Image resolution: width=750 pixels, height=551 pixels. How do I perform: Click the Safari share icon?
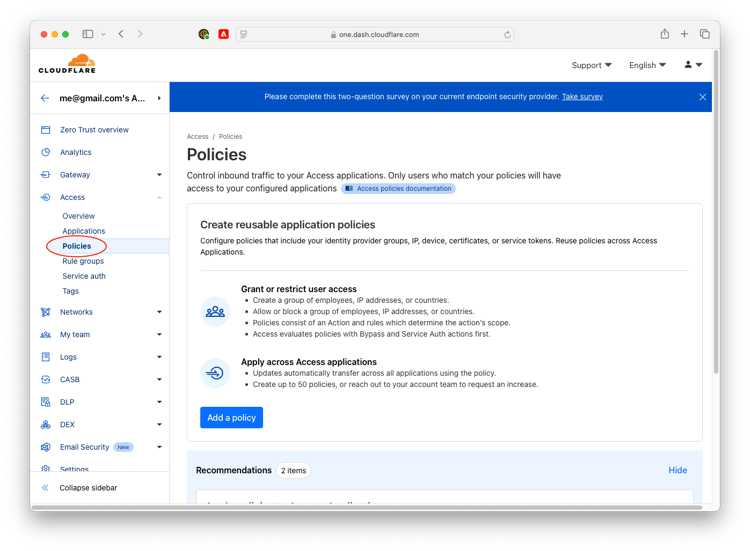tap(664, 34)
